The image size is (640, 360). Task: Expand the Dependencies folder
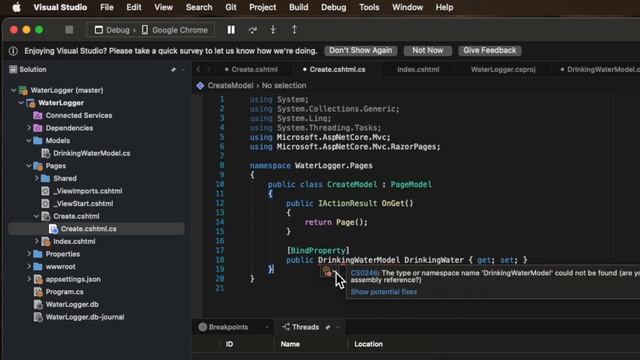[29, 128]
